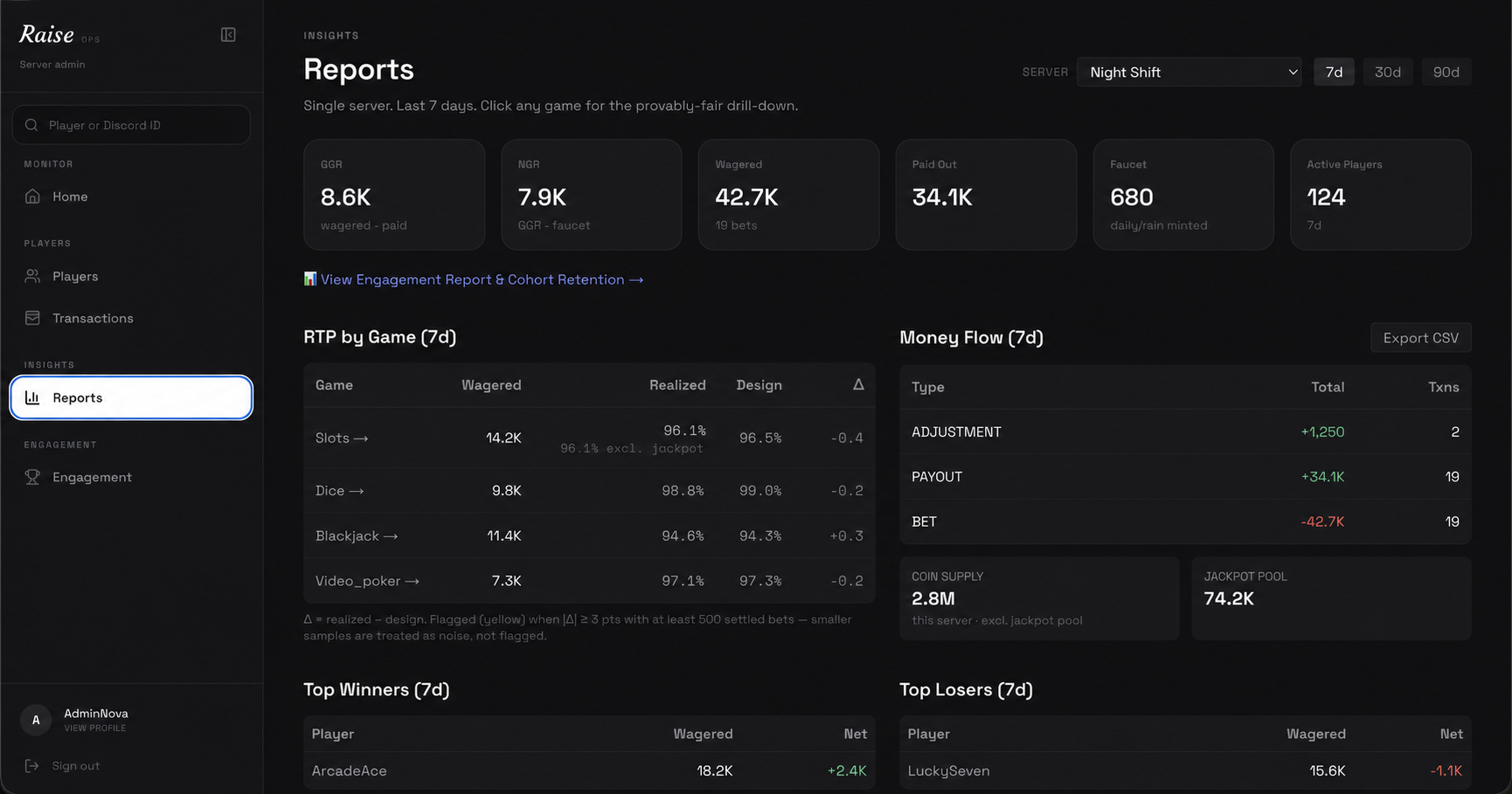This screenshot has height=794, width=1512.
Task: Click the PAYOUT total +34.1K
Action: 1322,477
